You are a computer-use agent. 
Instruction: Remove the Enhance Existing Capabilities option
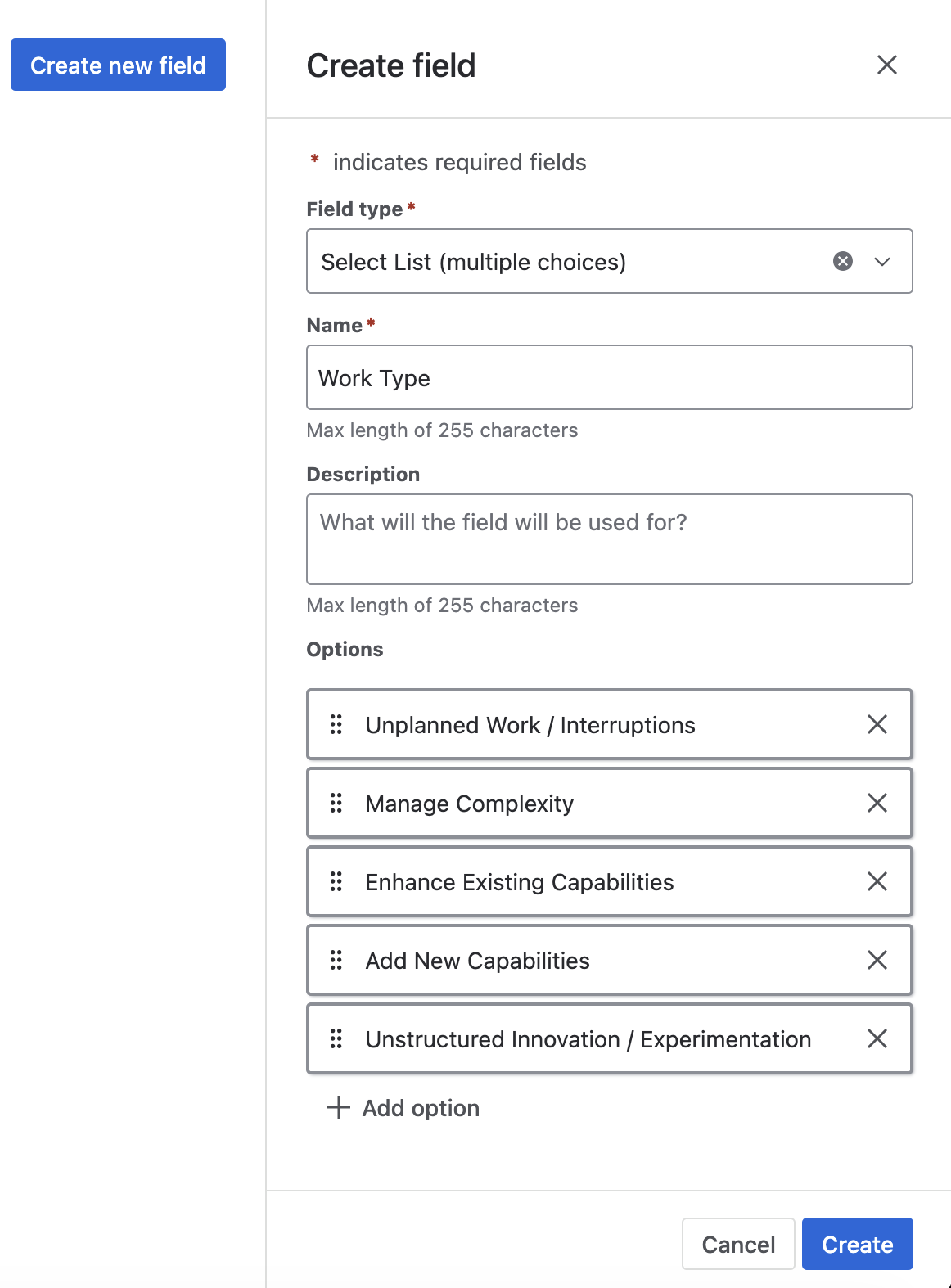[x=877, y=881]
